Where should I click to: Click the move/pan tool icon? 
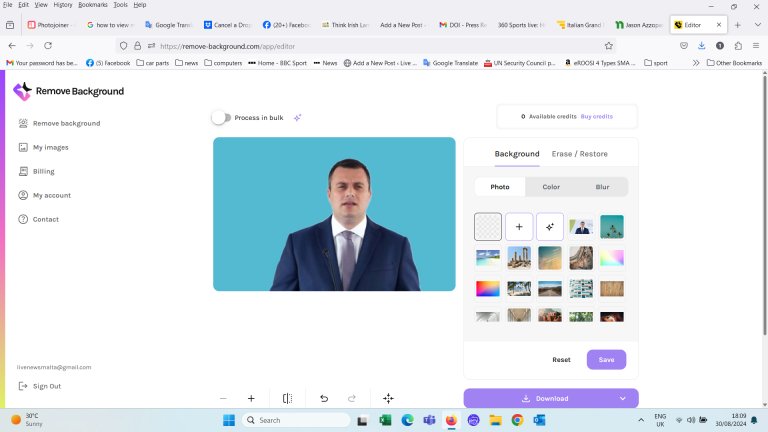(x=388, y=399)
